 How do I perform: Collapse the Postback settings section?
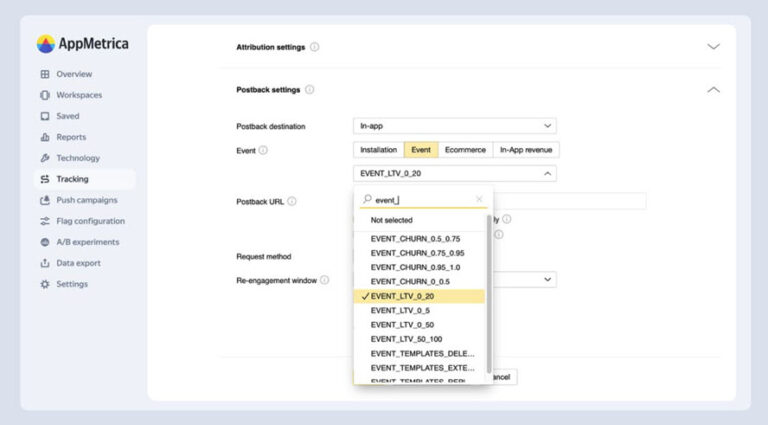(x=713, y=90)
